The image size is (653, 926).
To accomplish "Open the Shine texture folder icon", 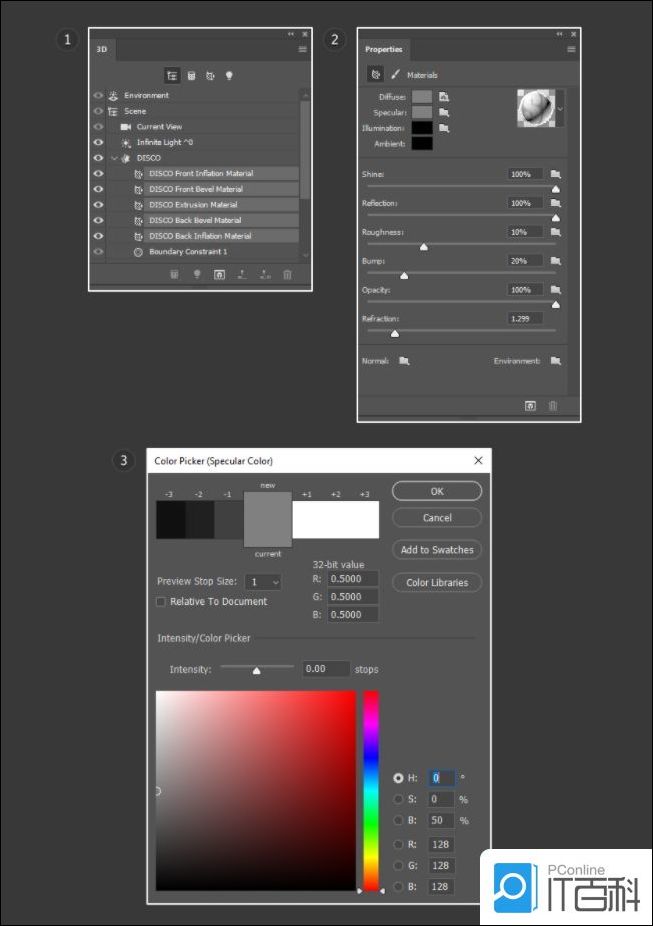I will tap(555, 174).
